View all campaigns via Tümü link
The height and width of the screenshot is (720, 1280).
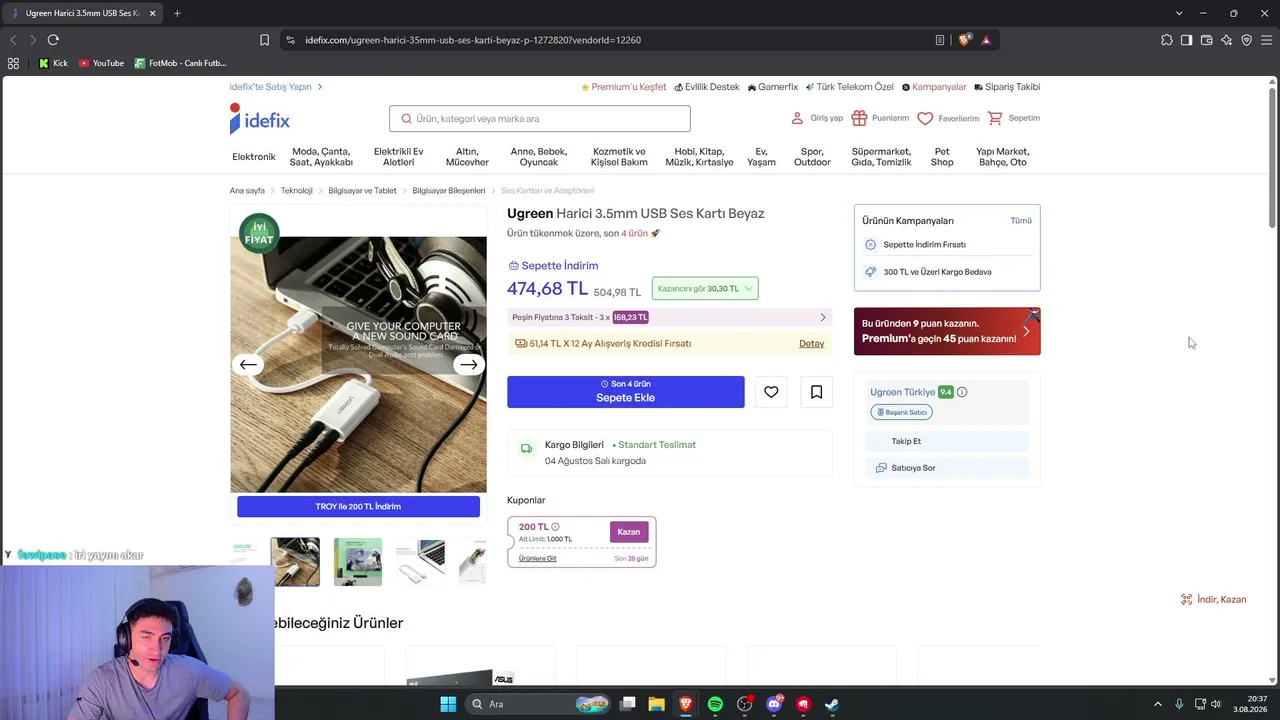(x=1021, y=221)
